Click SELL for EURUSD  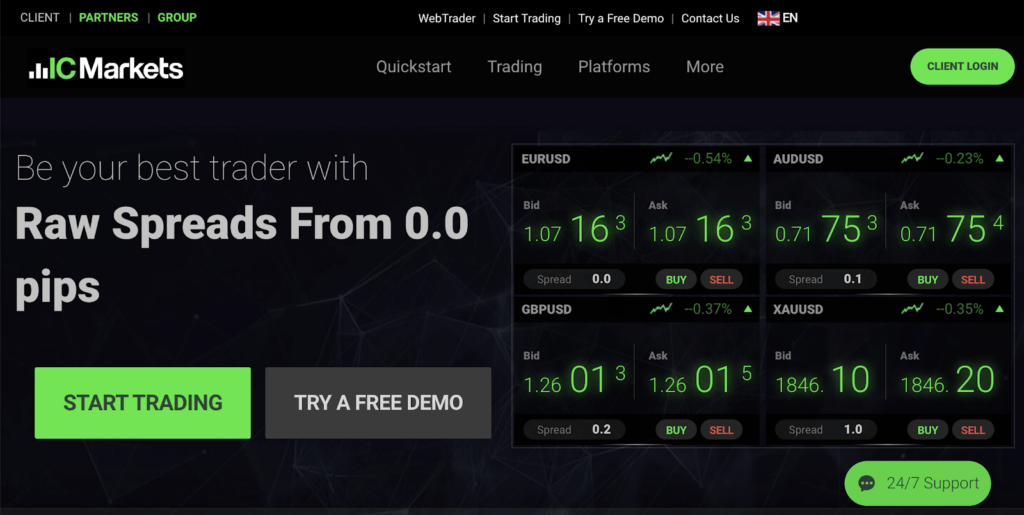pos(721,279)
